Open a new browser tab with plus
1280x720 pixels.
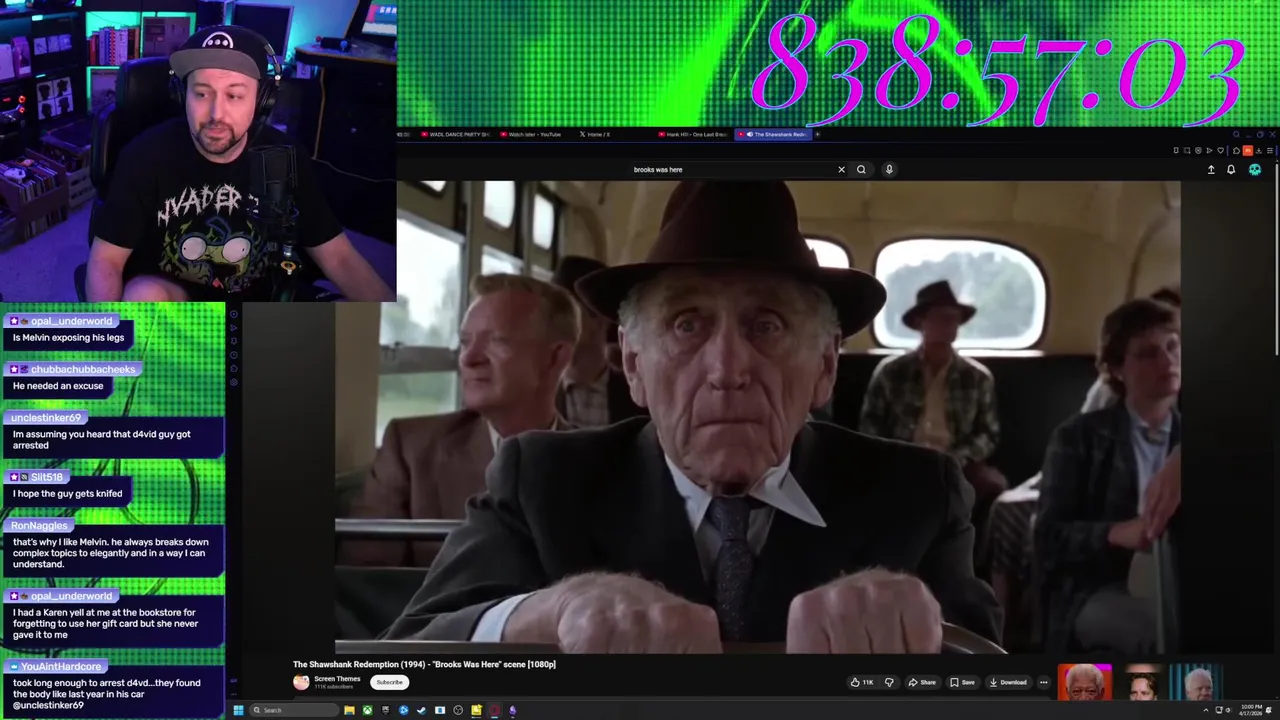817,134
